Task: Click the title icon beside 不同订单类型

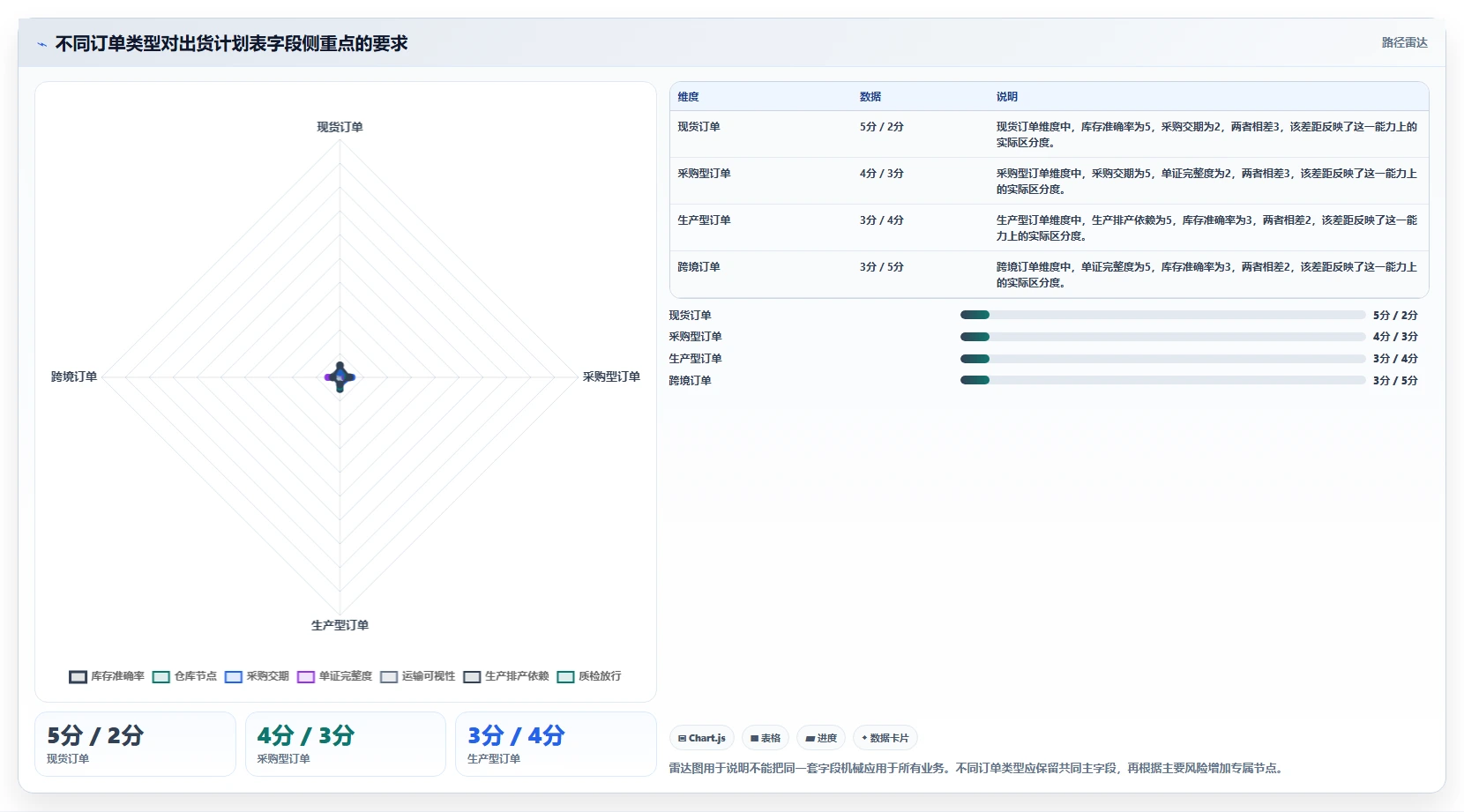Action: pyautogui.click(x=41, y=44)
